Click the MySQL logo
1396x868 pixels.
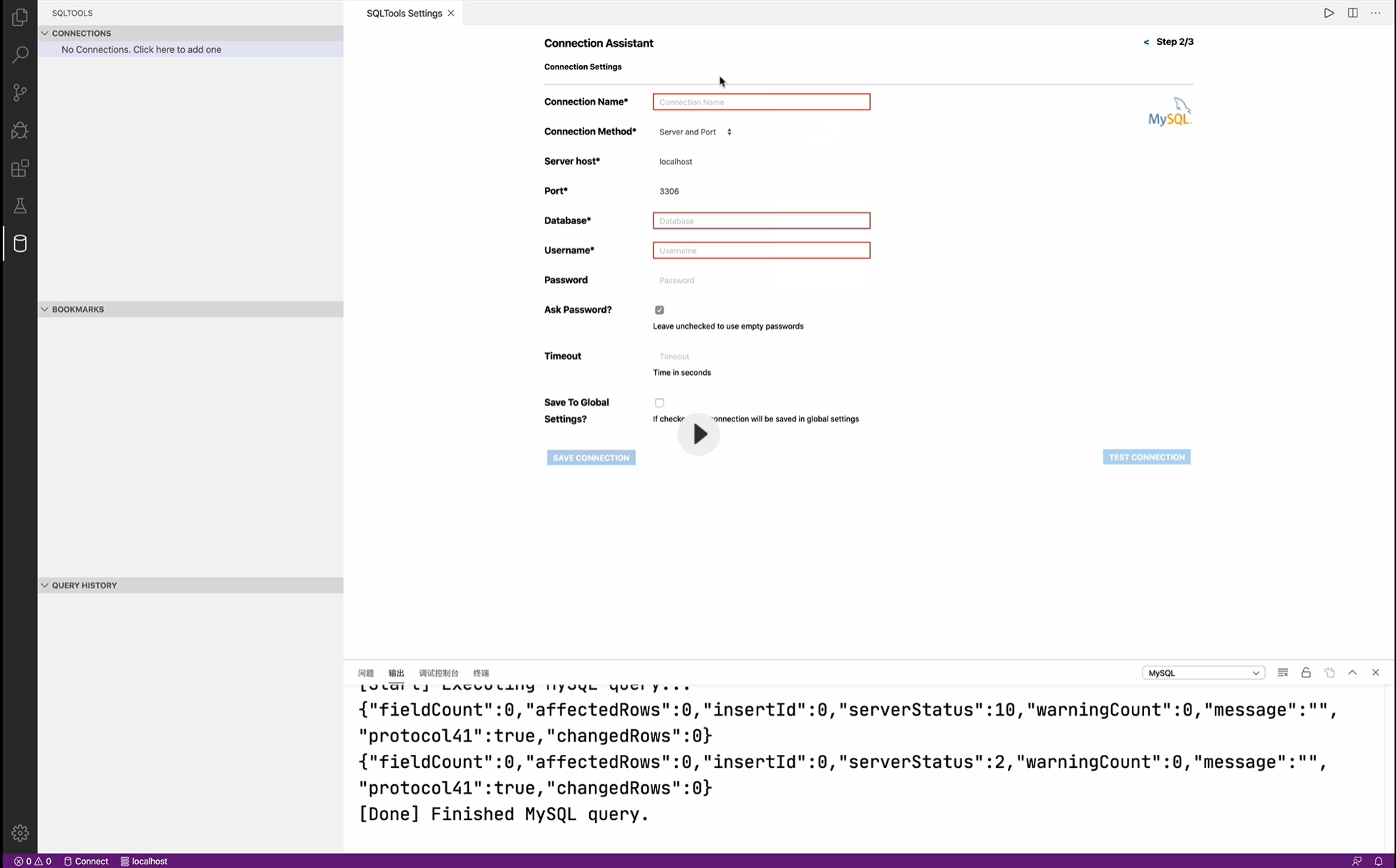1170,112
